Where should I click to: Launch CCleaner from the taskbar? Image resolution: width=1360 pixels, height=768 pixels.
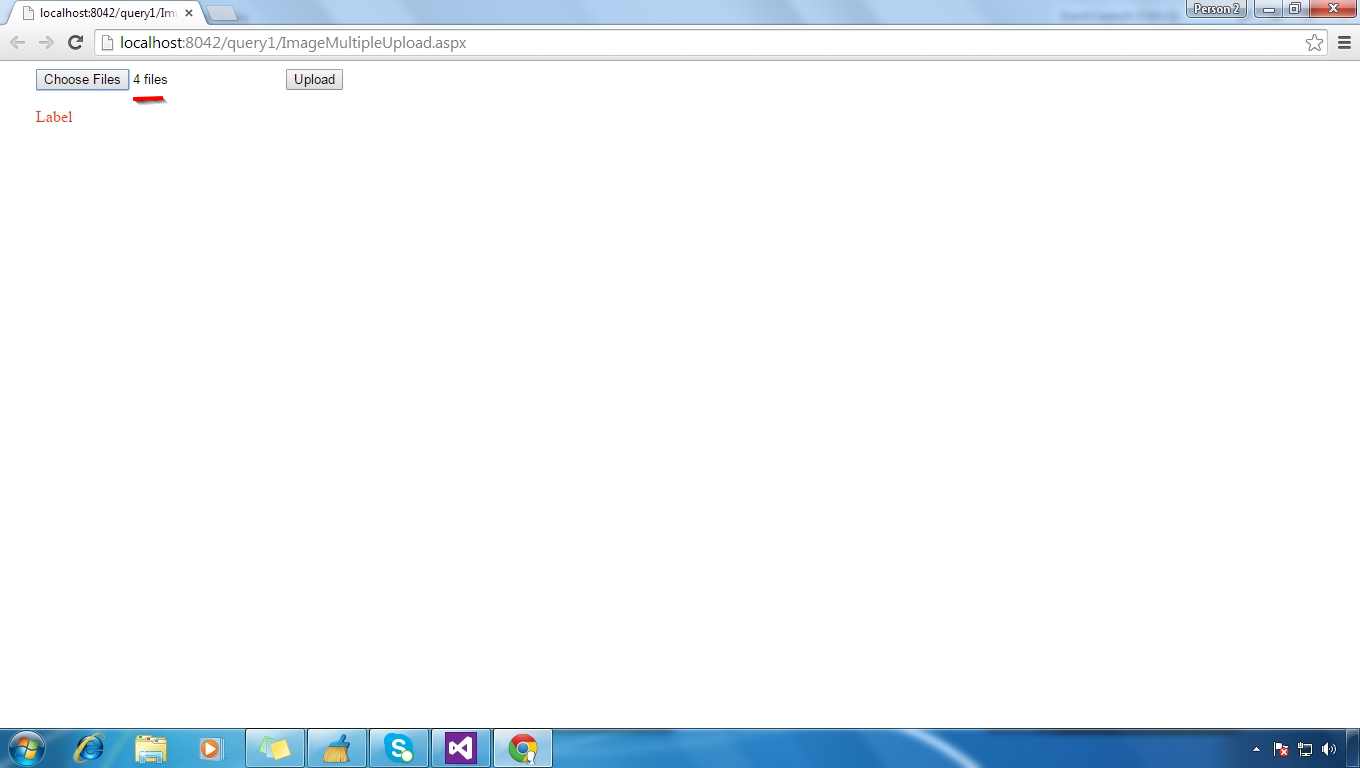[x=337, y=747]
